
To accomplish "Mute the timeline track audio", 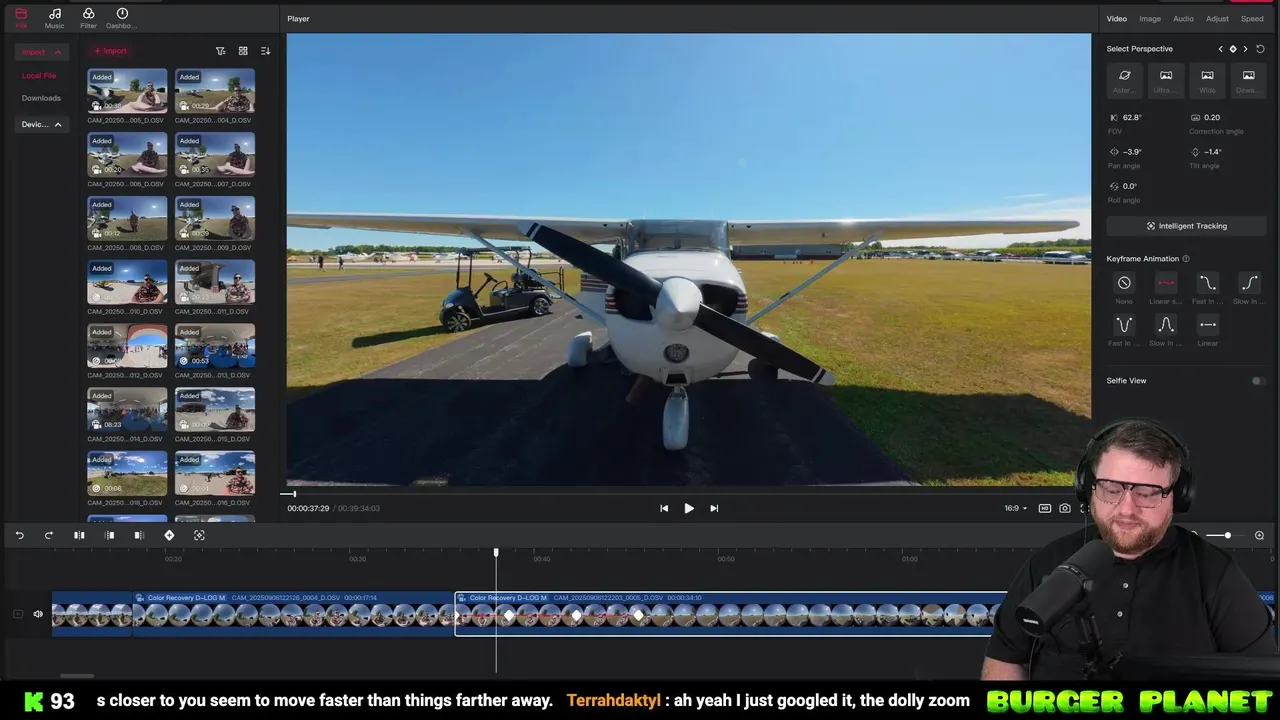I will [x=38, y=614].
